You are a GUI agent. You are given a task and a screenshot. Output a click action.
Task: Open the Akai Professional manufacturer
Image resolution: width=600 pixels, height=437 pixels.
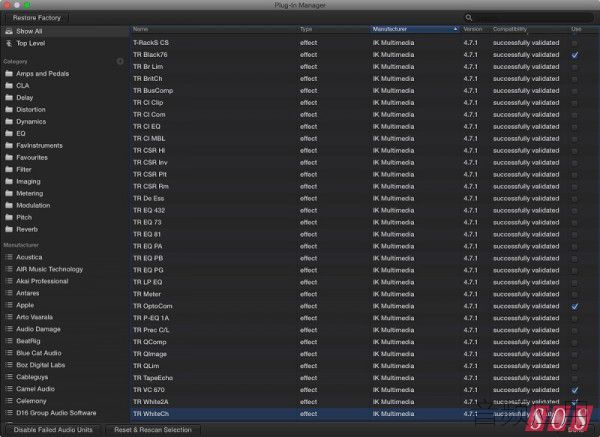[x=42, y=281]
